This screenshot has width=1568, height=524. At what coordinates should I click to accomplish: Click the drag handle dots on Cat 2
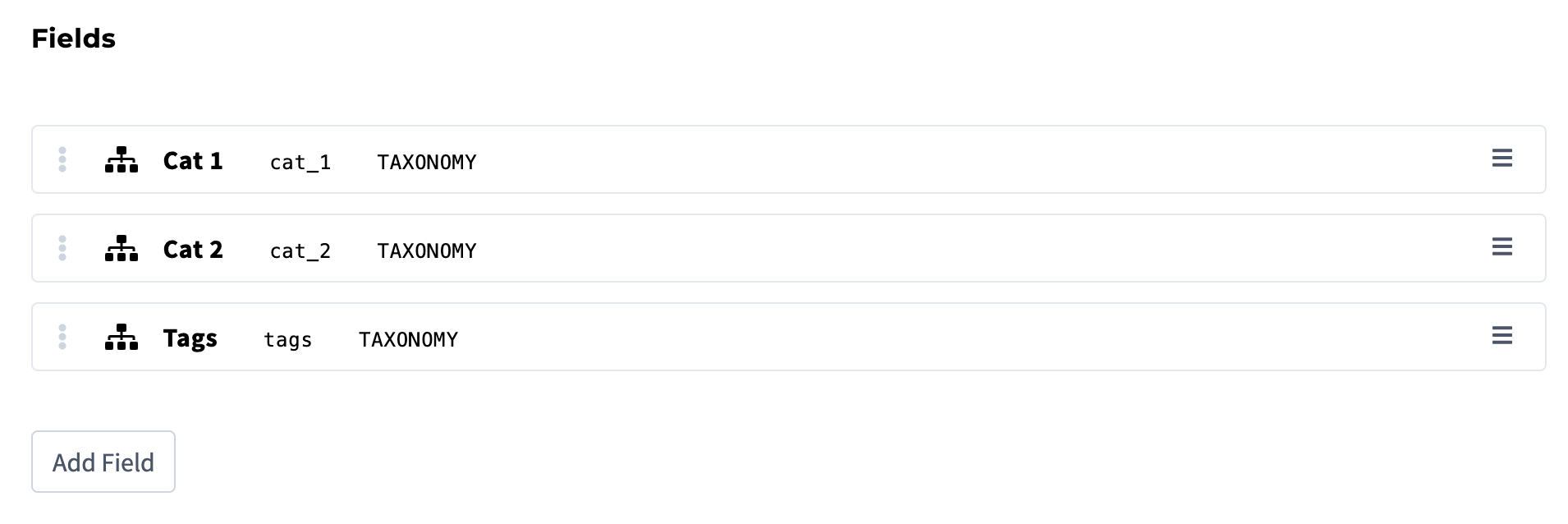click(63, 248)
